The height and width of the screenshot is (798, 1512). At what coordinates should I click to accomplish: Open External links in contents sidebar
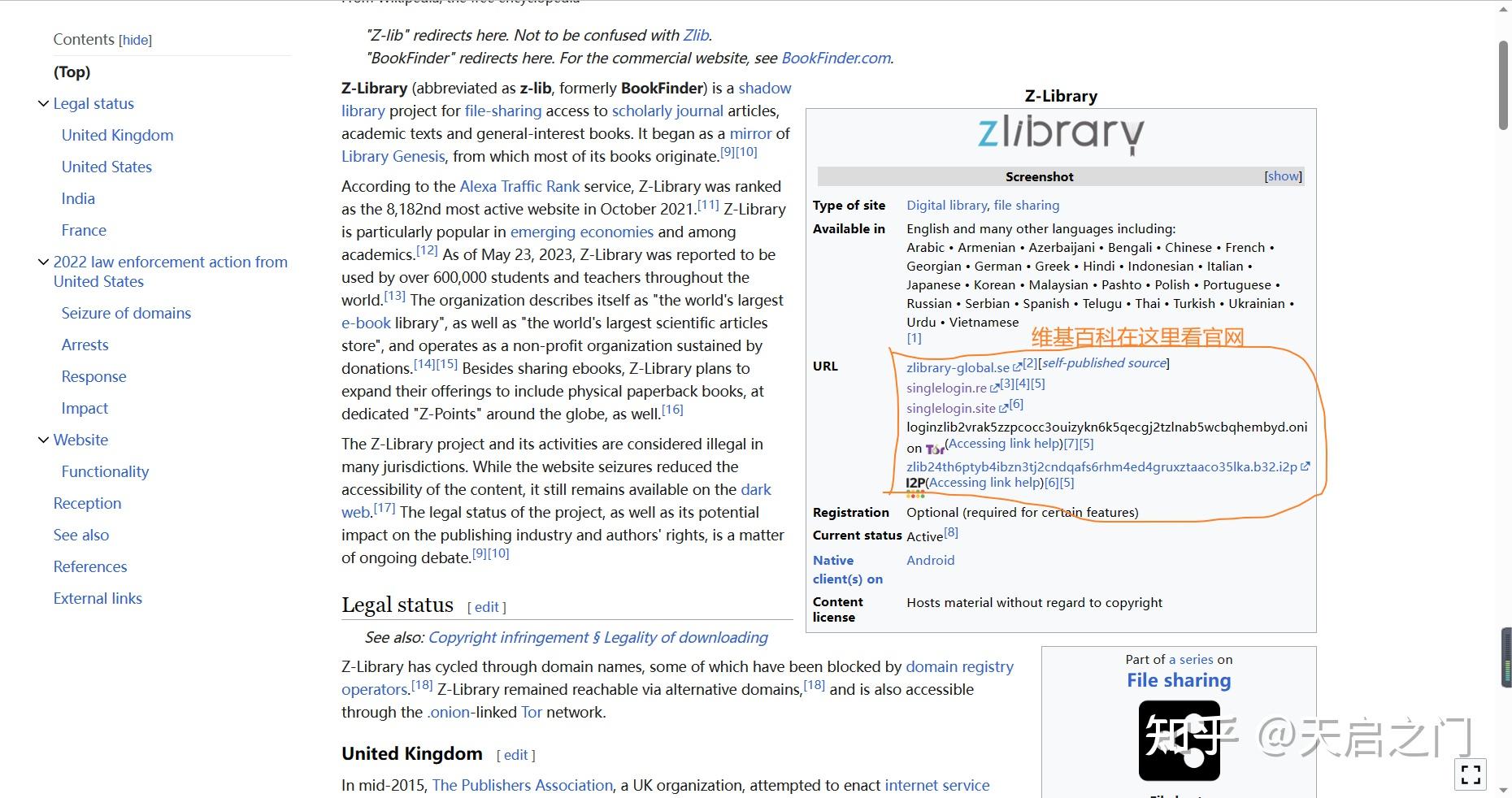98,598
